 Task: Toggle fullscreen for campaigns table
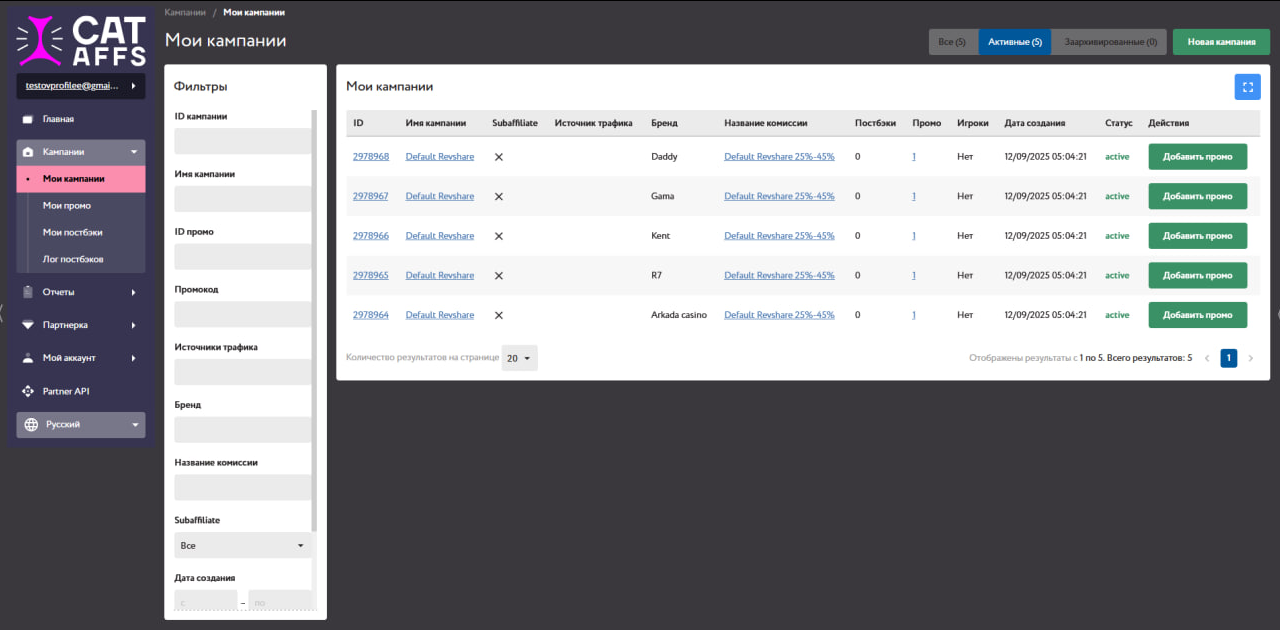[x=1247, y=87]
